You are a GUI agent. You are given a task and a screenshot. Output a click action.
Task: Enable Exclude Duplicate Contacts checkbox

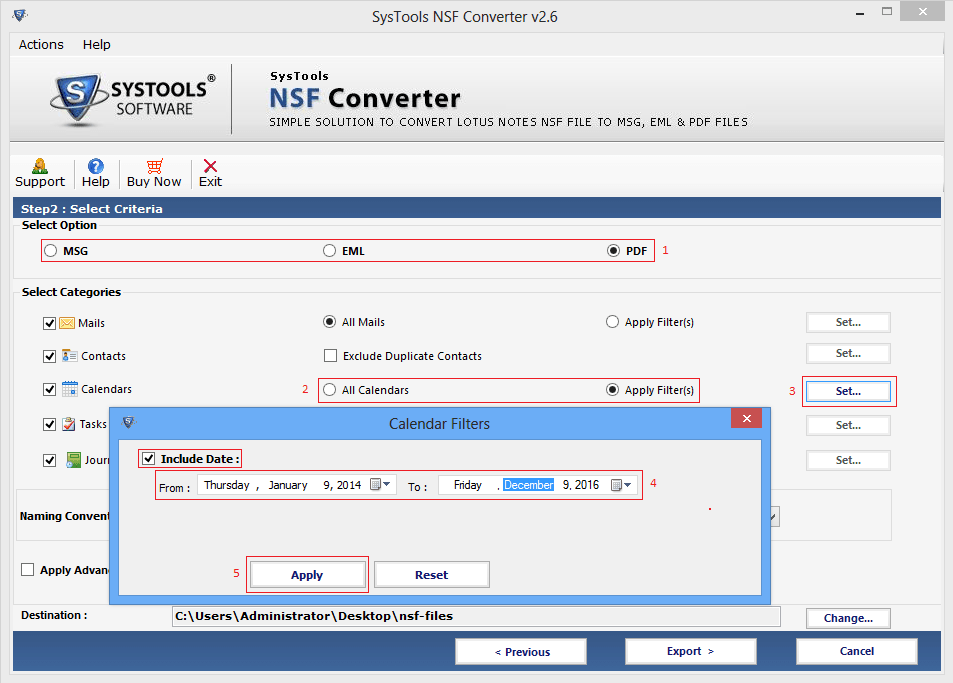point(331,355)
